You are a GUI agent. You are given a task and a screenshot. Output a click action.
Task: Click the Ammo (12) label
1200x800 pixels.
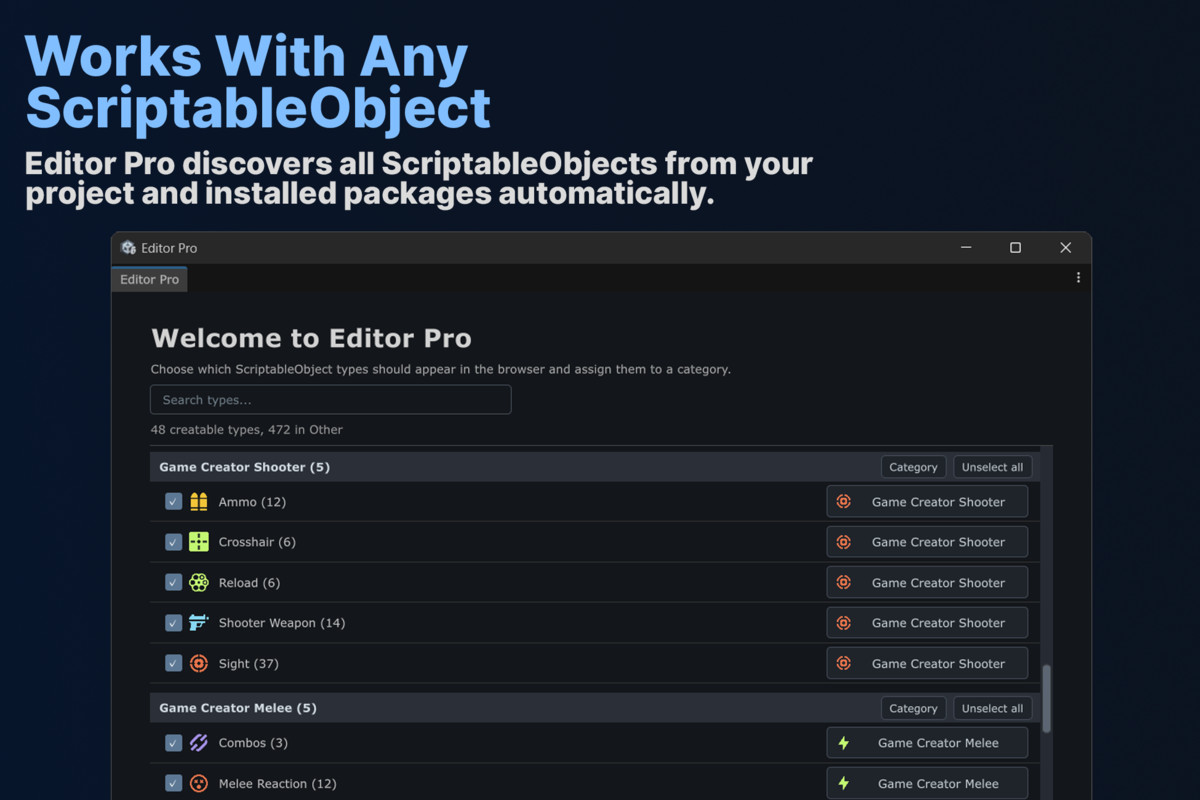pos(252,502)
